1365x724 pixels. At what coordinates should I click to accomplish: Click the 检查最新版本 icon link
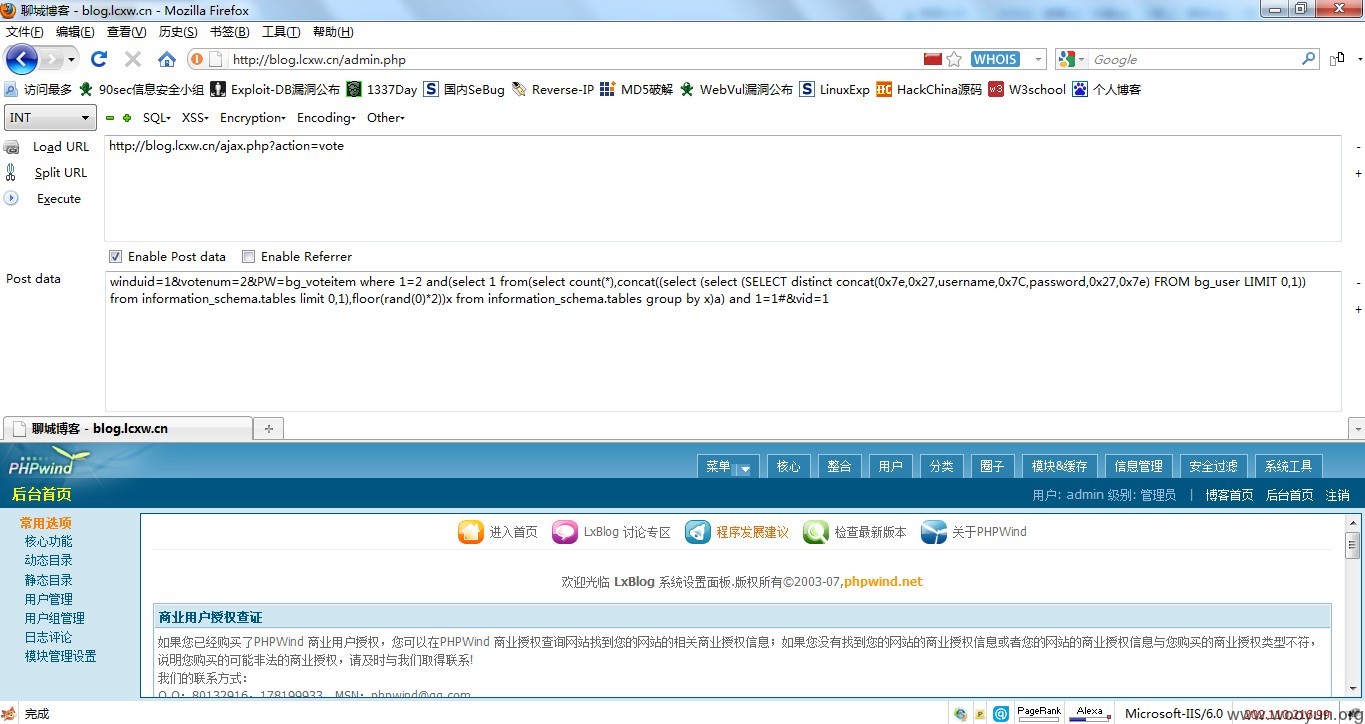pos(855,532)
